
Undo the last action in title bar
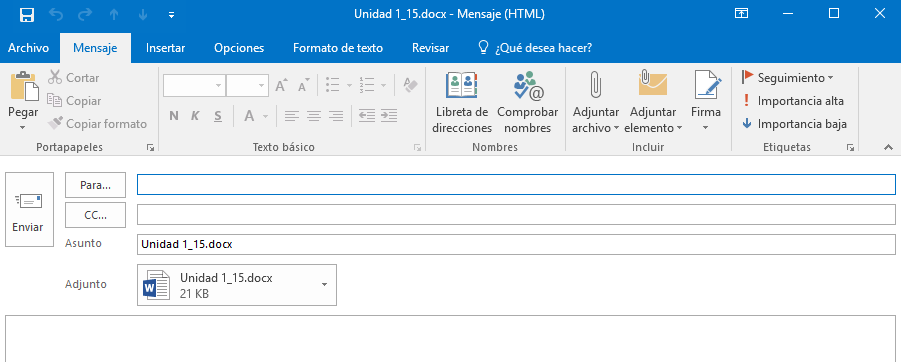tap(56, 15)
